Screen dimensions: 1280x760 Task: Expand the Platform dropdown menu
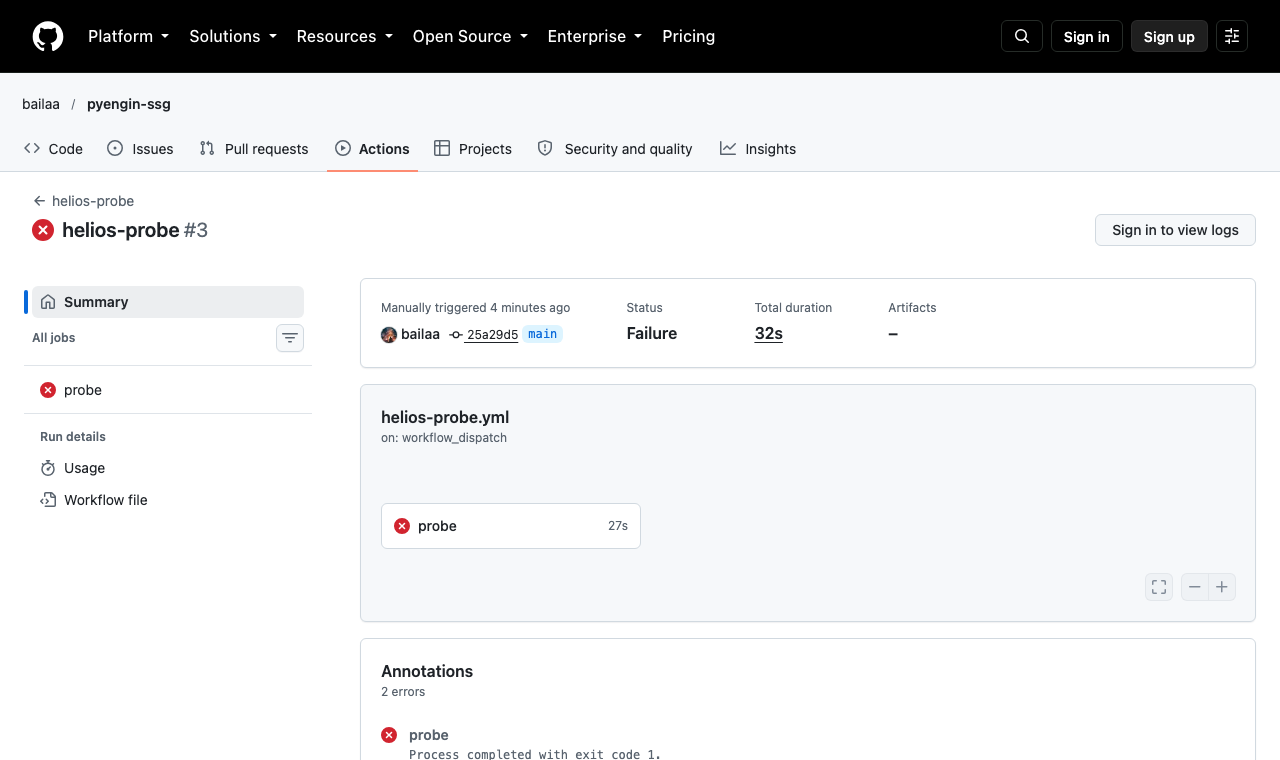click(x=128, y=36)
